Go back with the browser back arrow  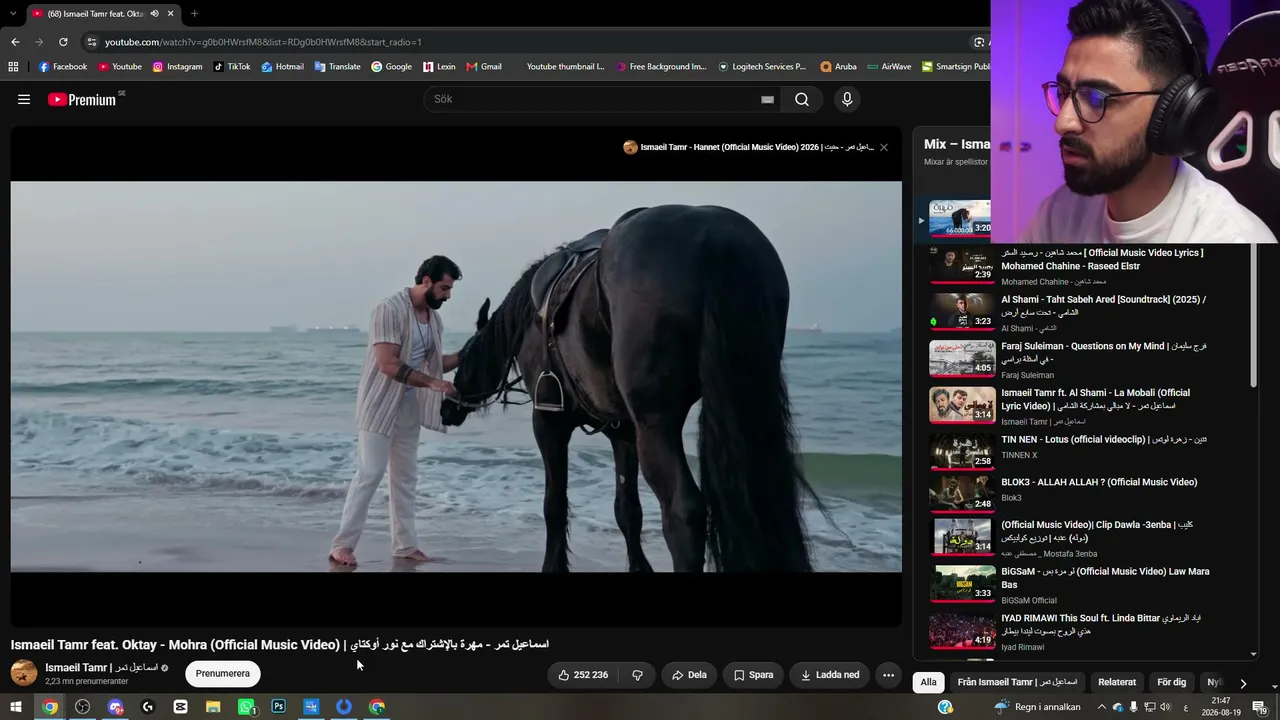15,42
